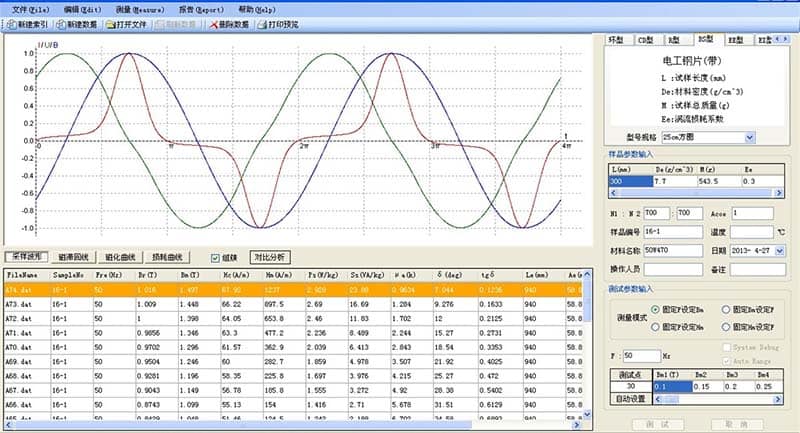Click the F frequency field showing 50
Screen dimensions: 800x433
pos(642,355)
